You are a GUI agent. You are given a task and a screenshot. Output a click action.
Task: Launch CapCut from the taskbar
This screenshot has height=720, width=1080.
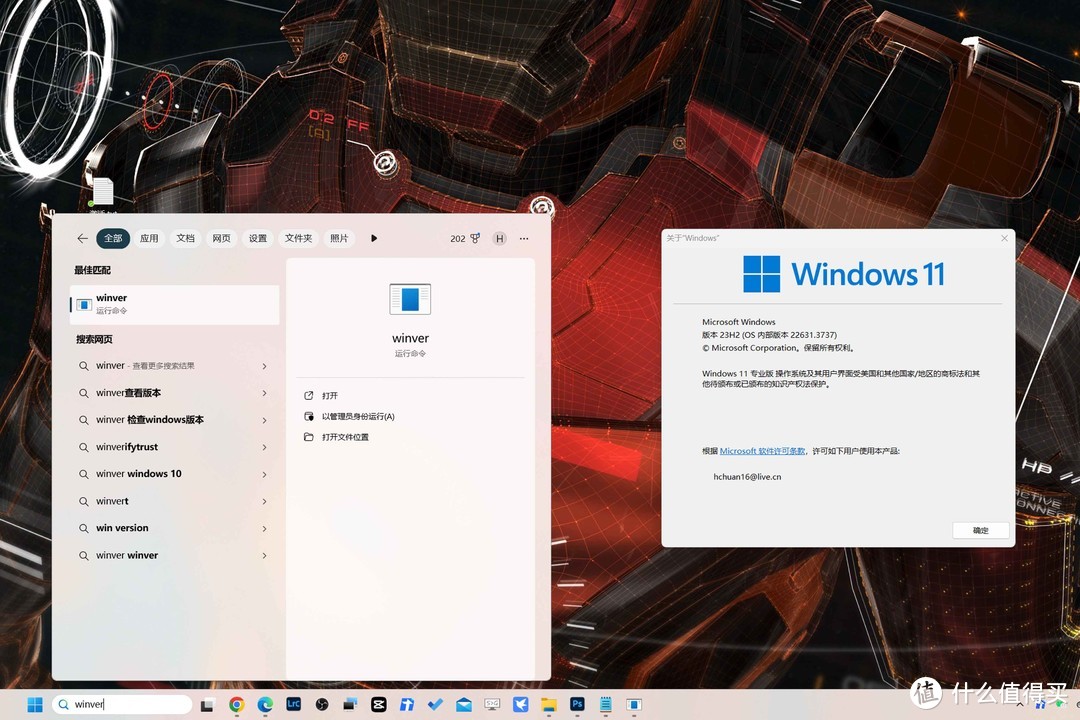(x=377, y=706)
